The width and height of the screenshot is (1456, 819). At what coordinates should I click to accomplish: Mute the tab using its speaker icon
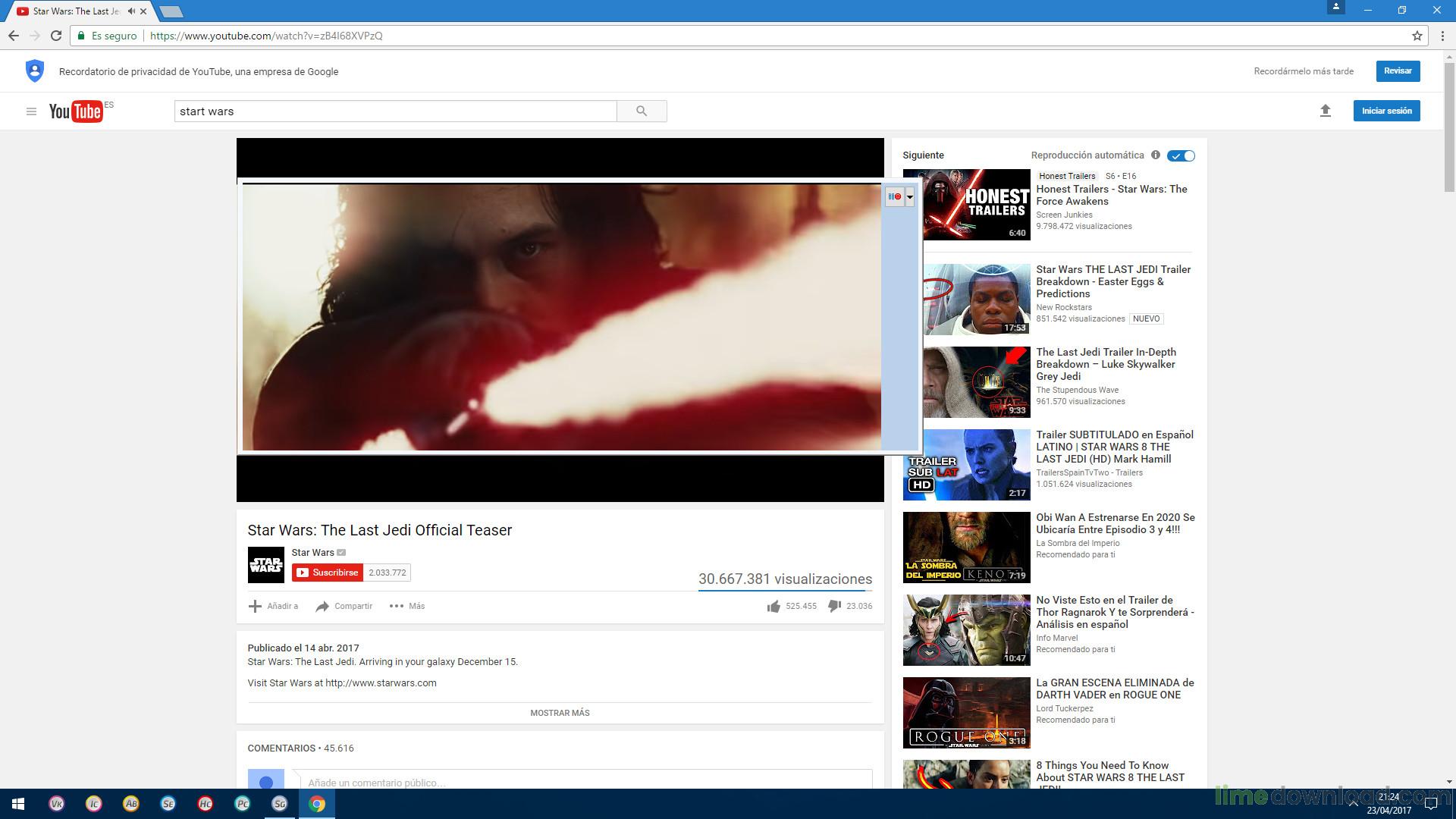click(x=131, y=11)
